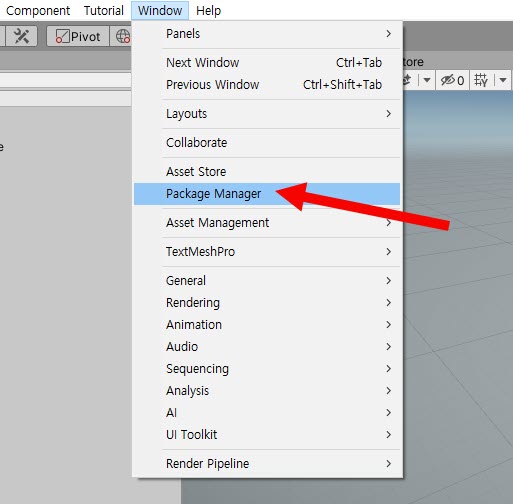Open Package Manager from the Window menu
The height and width of the screenshot is (504, 513).
(267, 194)
